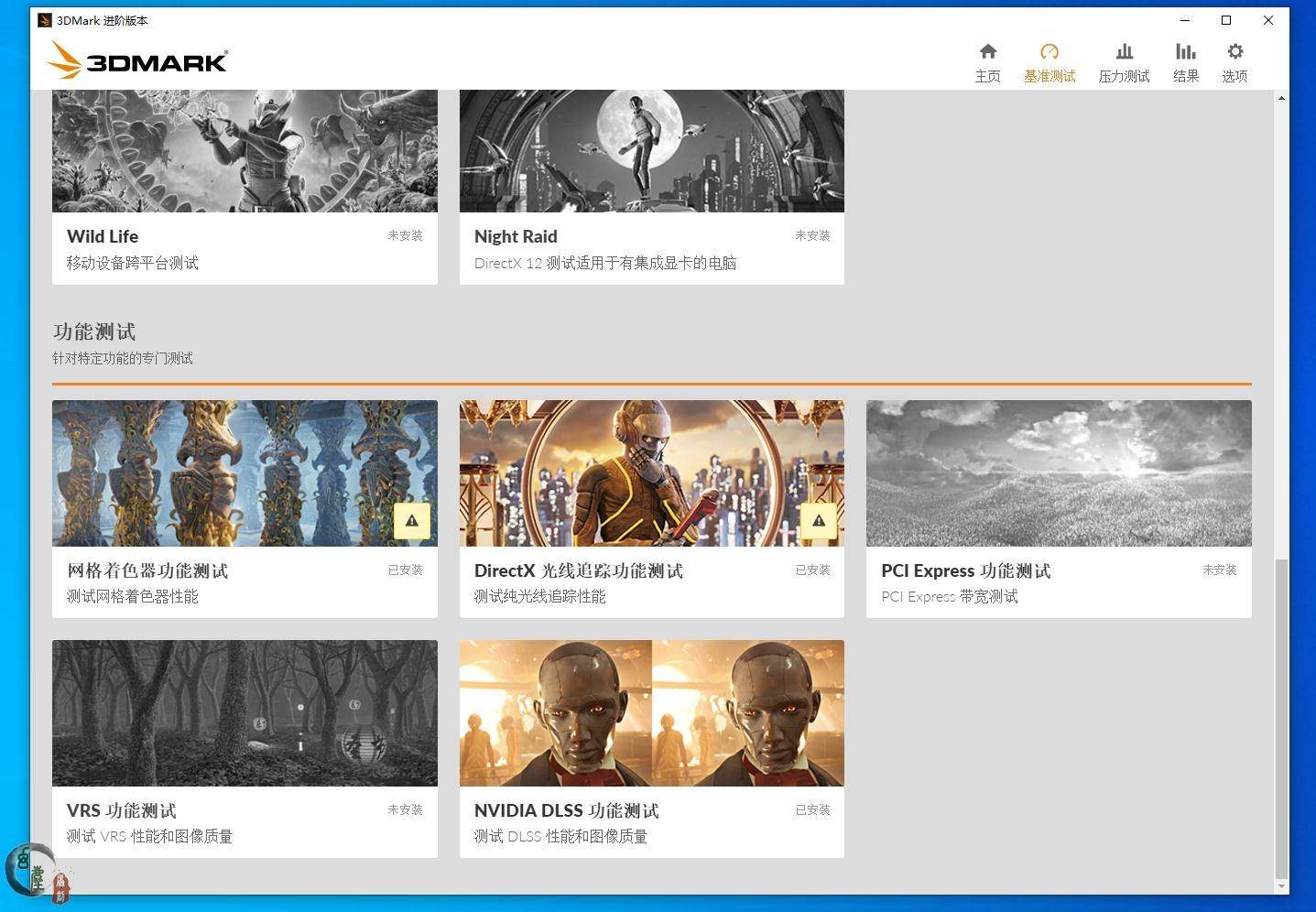Screen dimensions: 1316x912
Task: Click warning icon on 网格着色器功能测试 card
Action: tap(412, 521)
